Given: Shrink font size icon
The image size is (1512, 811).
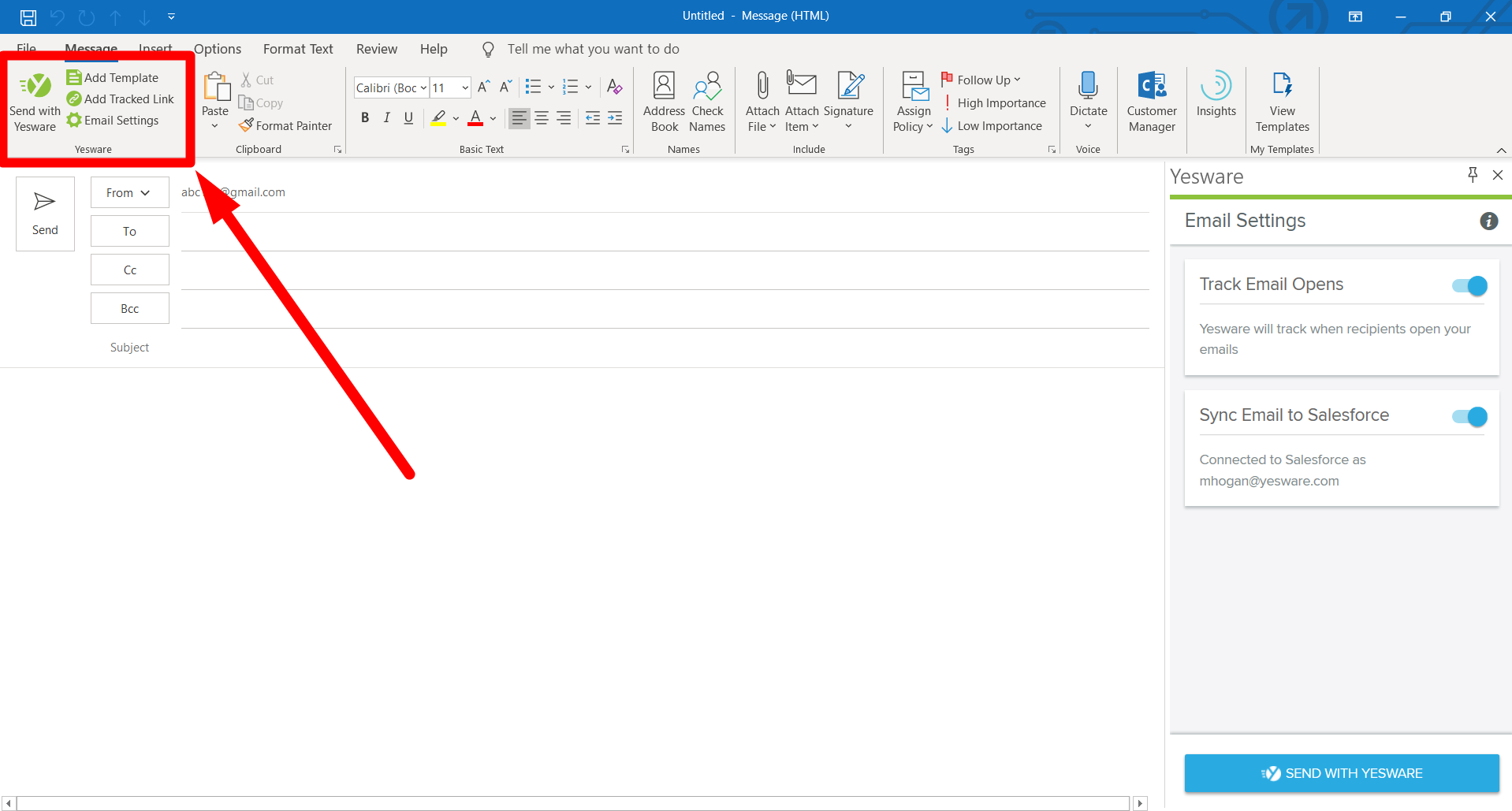Looking at the screenshot, I should click(505, 87).
